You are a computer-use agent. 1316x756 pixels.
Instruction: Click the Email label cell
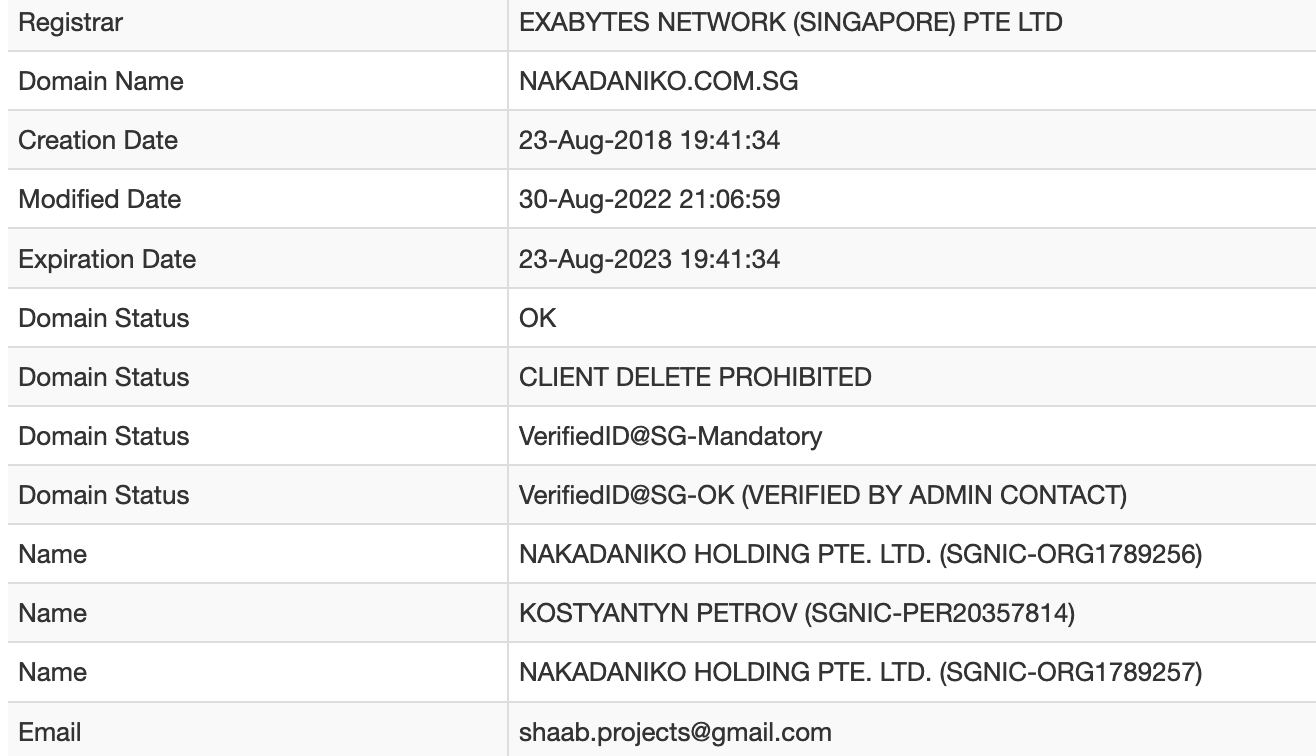(50, 732)
